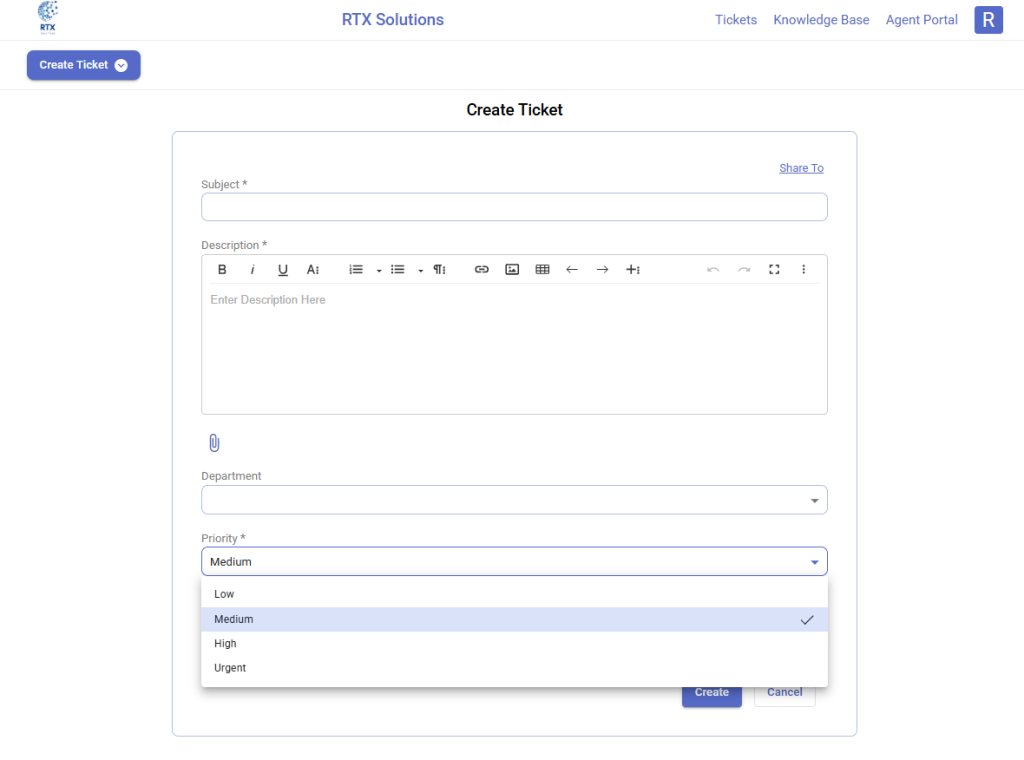Open the Knowledge Base page

[821, 20]
